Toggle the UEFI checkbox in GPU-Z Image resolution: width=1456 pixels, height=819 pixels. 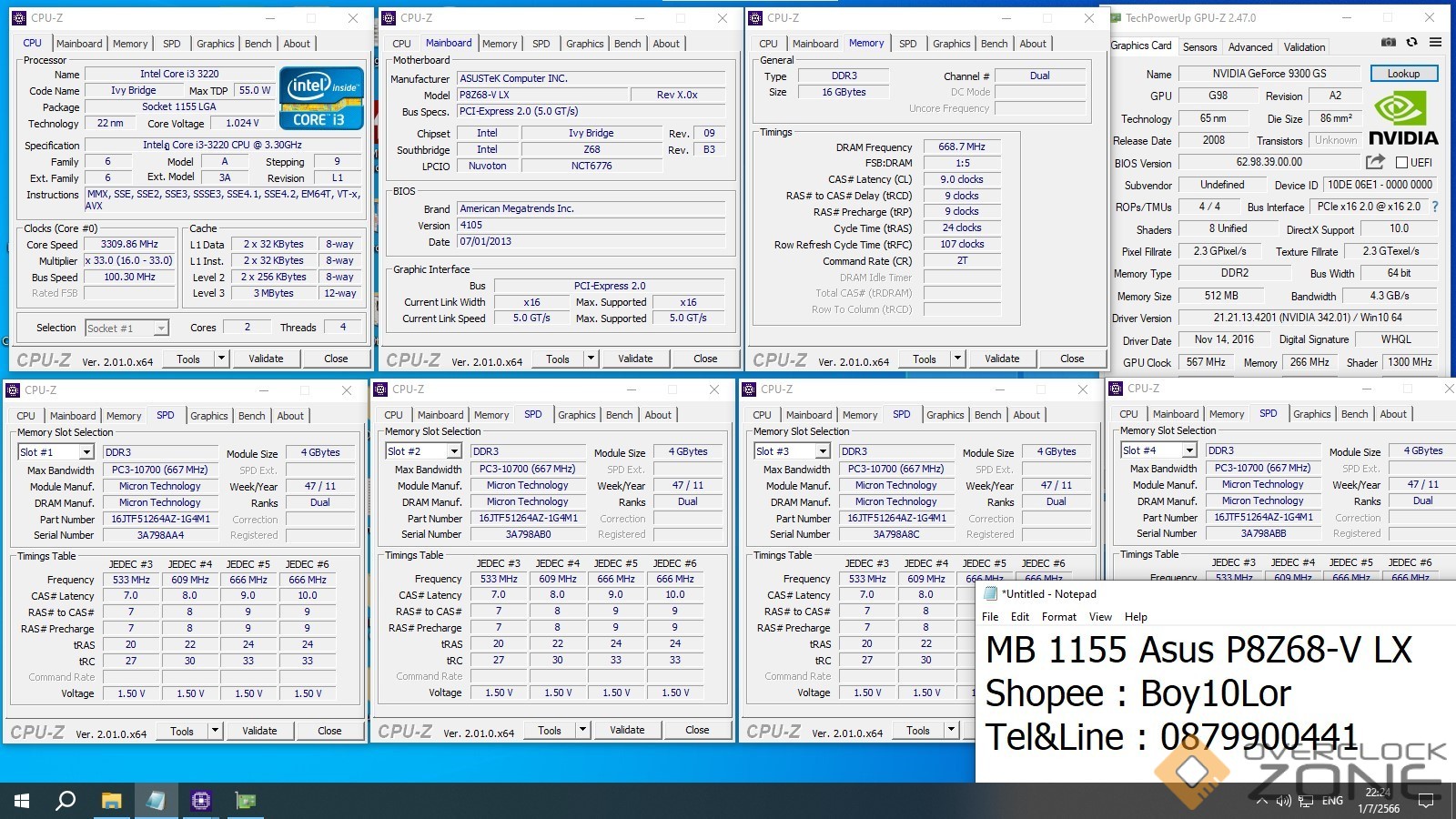(x=1401, y=162)
